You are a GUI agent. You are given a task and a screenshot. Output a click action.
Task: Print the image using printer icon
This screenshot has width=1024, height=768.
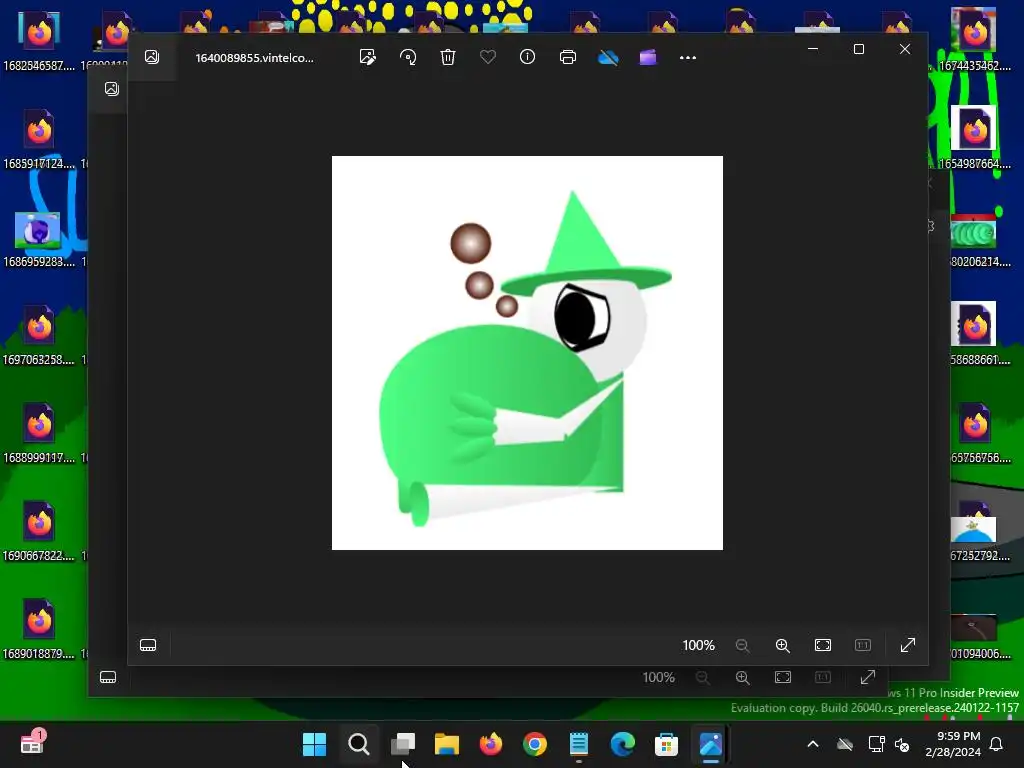(x=568, y=57)
